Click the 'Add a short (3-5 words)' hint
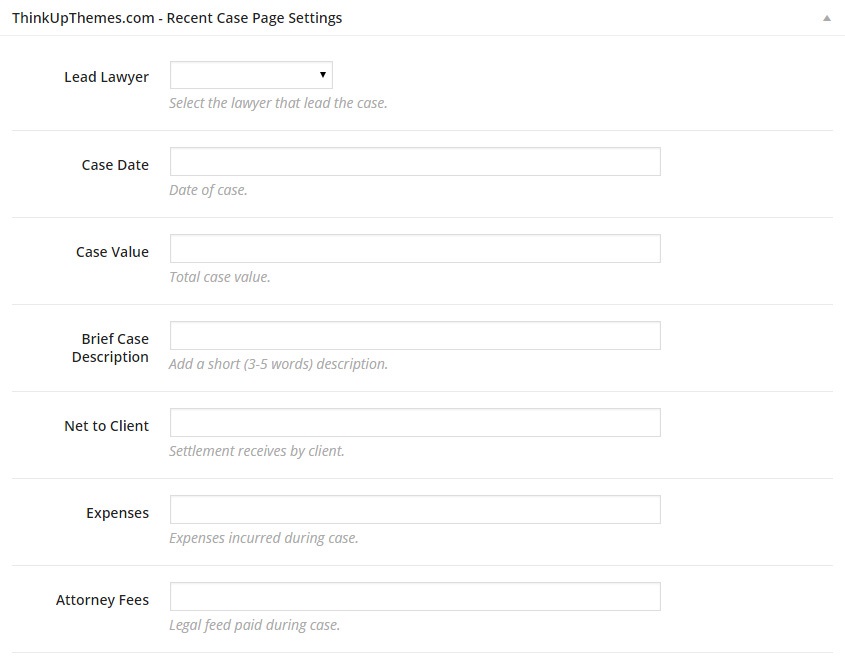Image resolution: width=845 pixels, height=665 pixels. click(278, 364)
